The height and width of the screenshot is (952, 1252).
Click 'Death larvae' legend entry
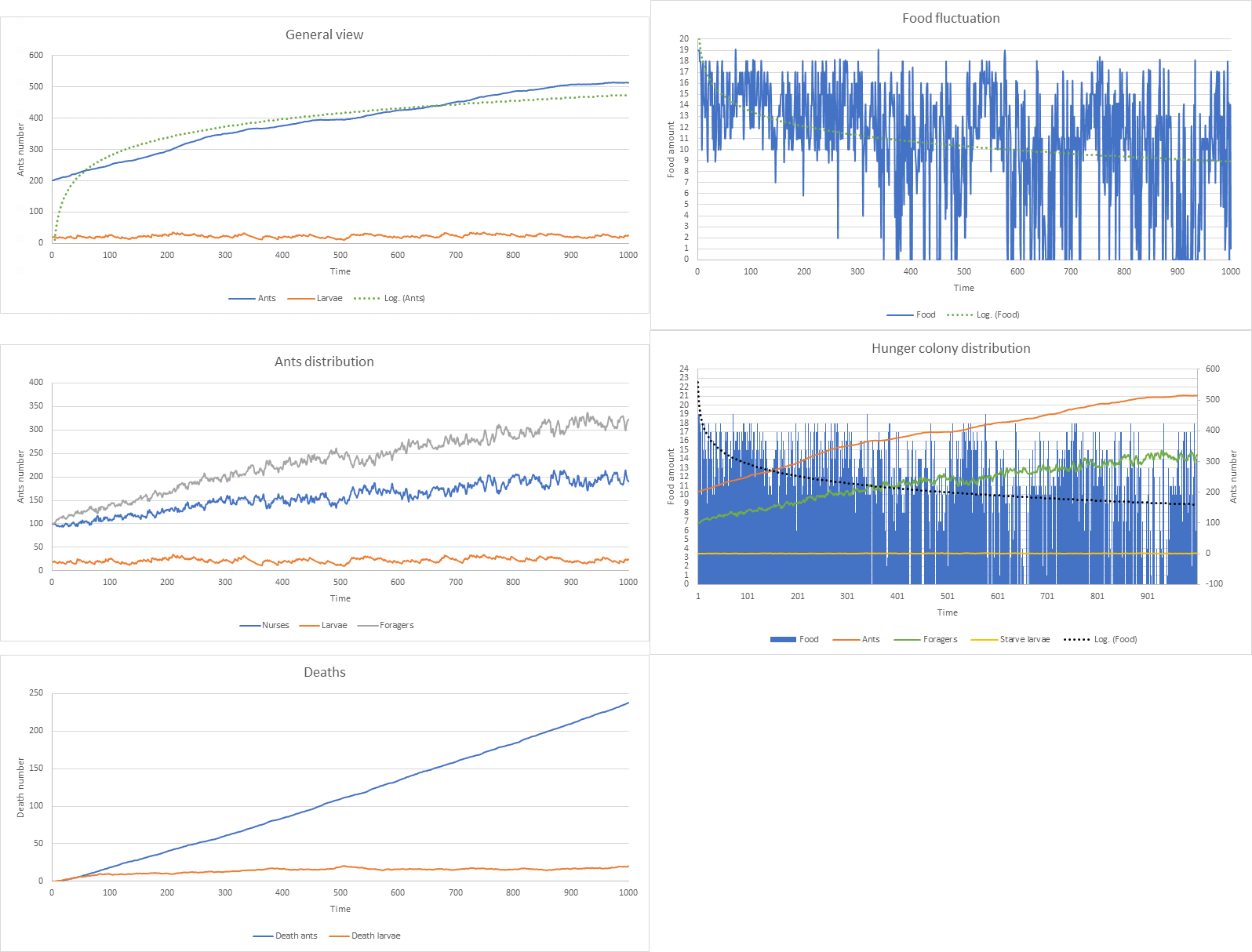click(x=365, y=936)
